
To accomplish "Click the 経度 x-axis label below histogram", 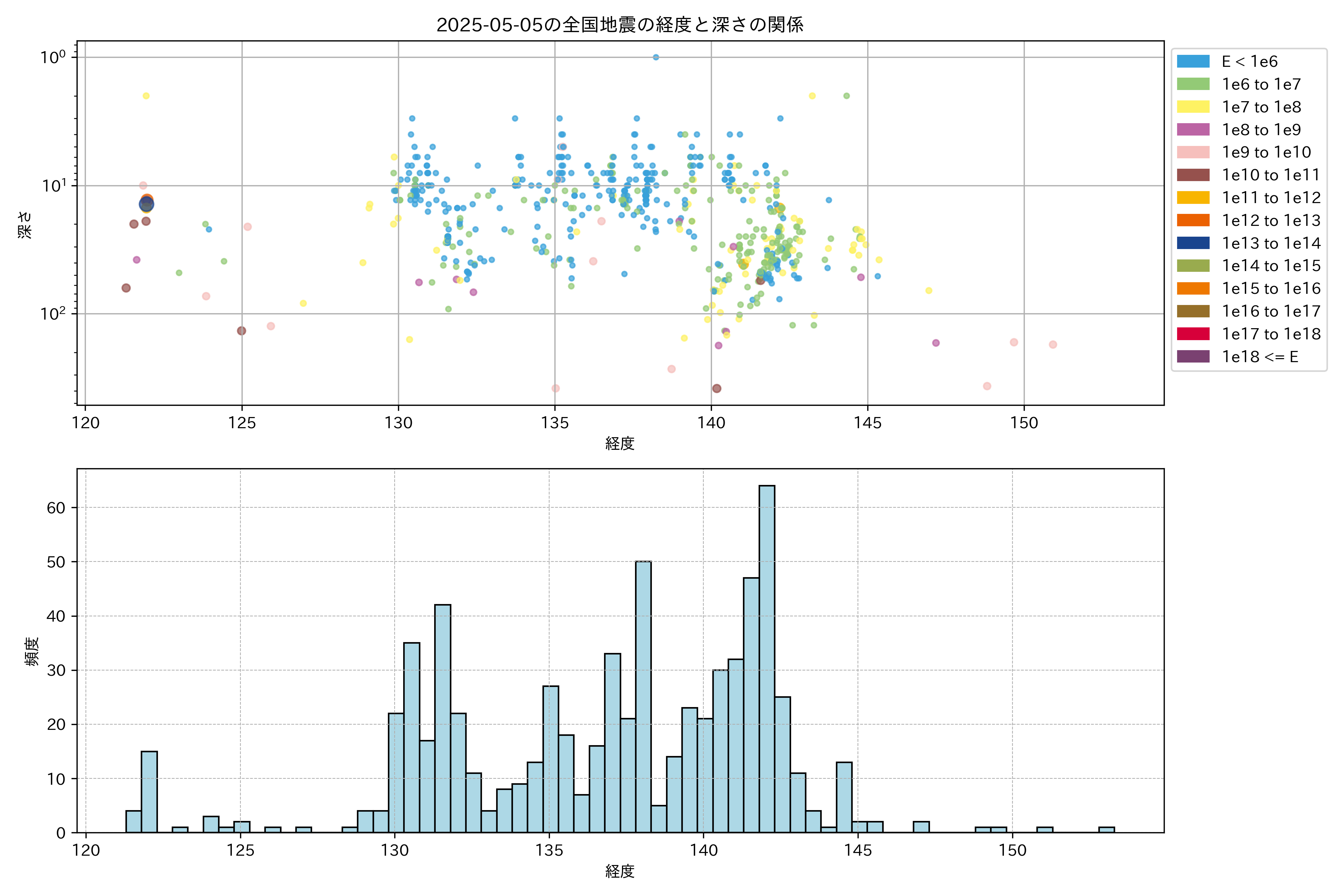I will pos(620,871).
